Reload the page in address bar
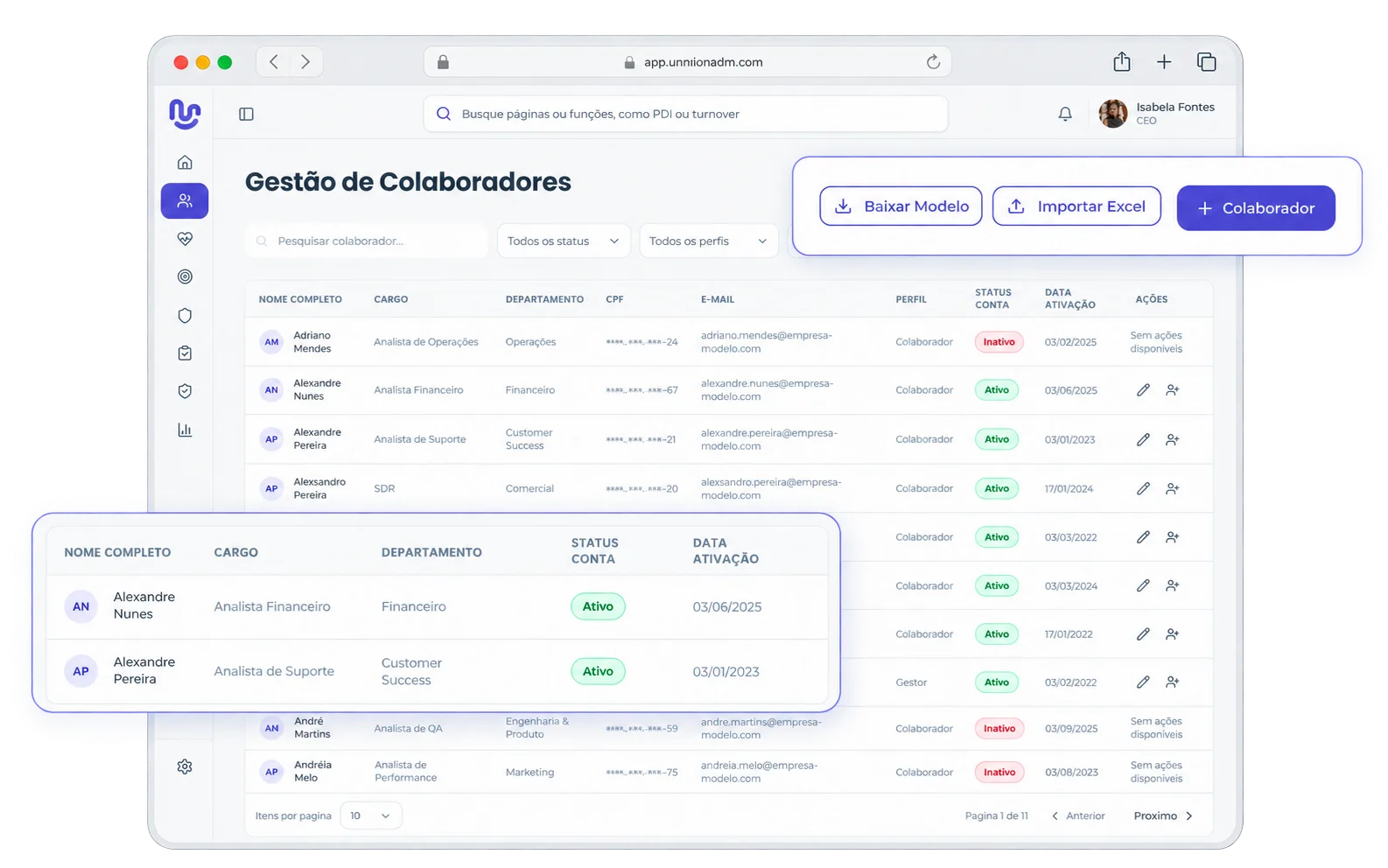 (x=933, y=61)
